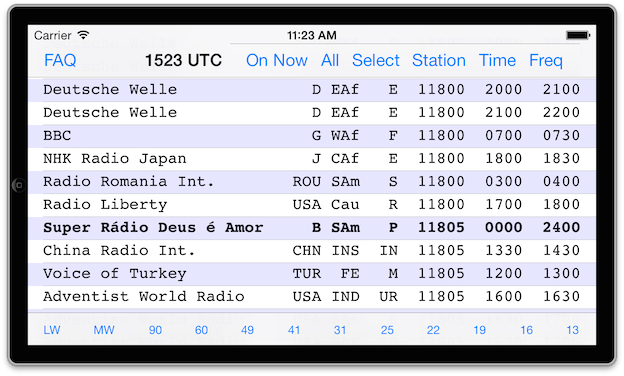
Task: Select the China Radio Int. row
Action: [x=312, y=251]
